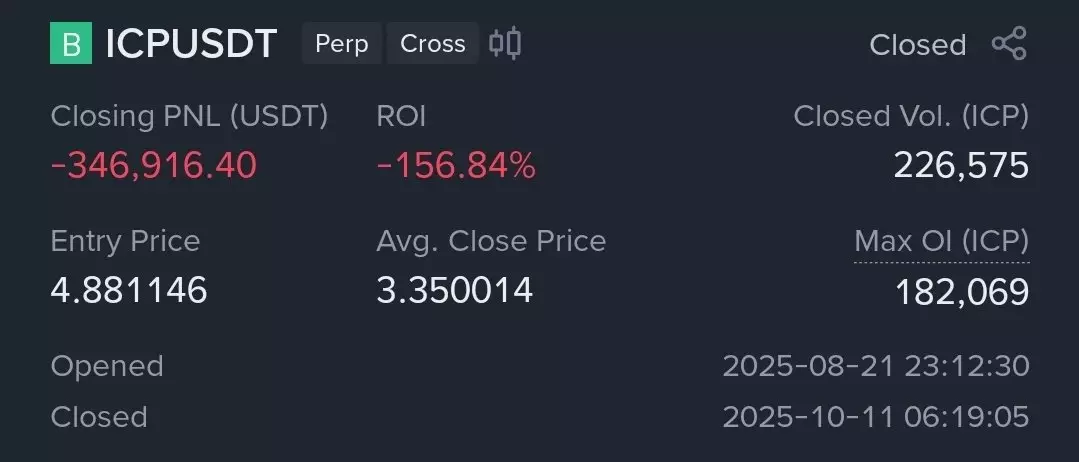The image size is (1079, 462).
Task: Click the green B buy-side icon
Action: click(71, 44)
